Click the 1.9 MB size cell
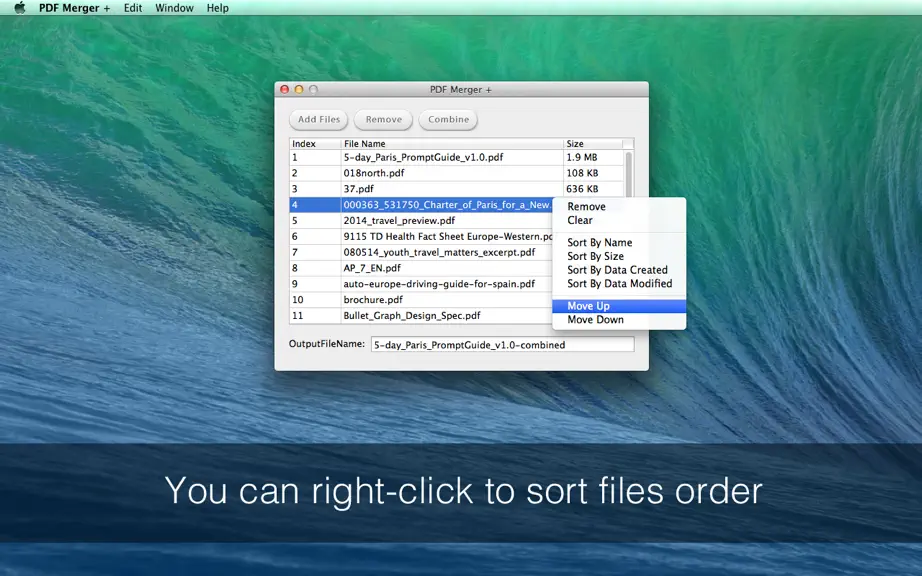 pos(593,158)
